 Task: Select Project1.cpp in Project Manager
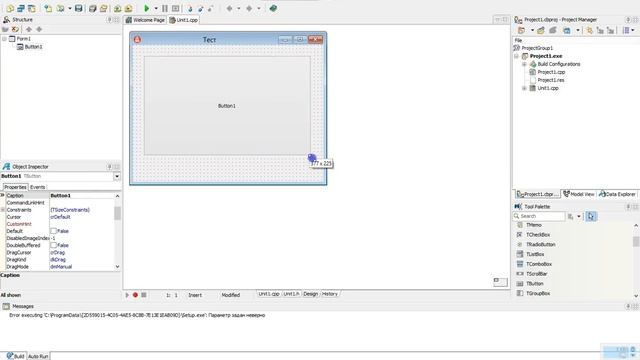[x=551, y=72]
